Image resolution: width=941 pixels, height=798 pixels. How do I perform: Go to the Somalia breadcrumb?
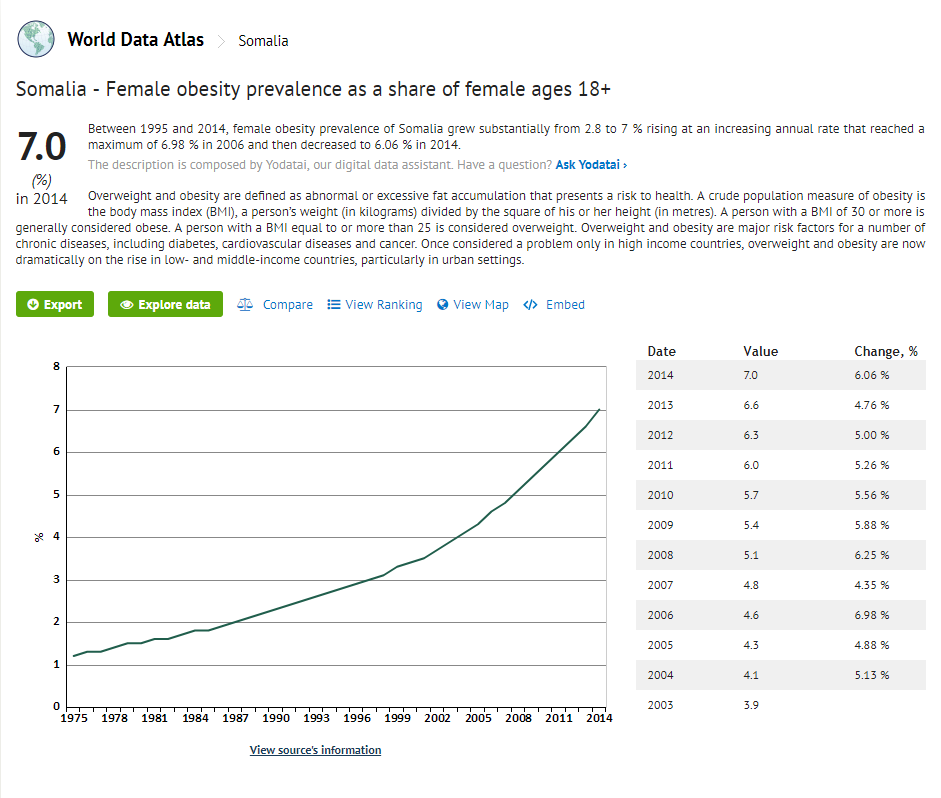[x=263, y=41]
